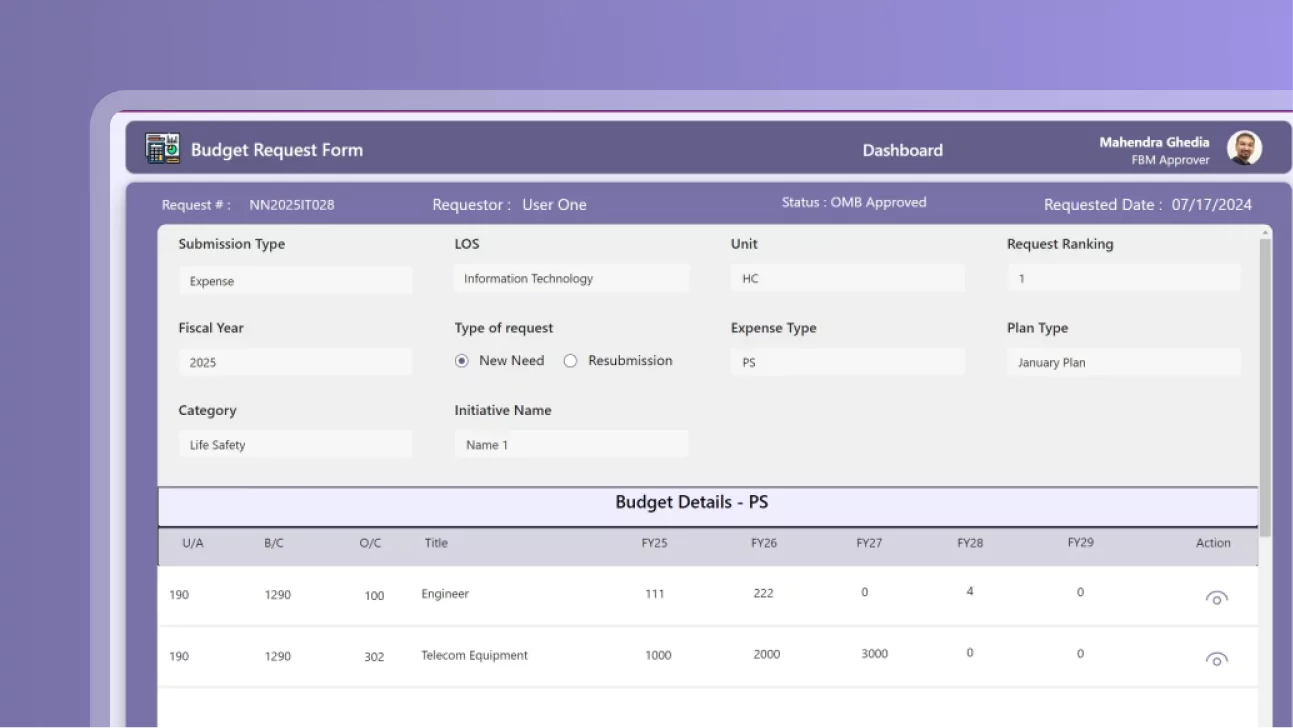Go to the Dashboard
This screenshot has width=1293, height=728.
(902, 150)
